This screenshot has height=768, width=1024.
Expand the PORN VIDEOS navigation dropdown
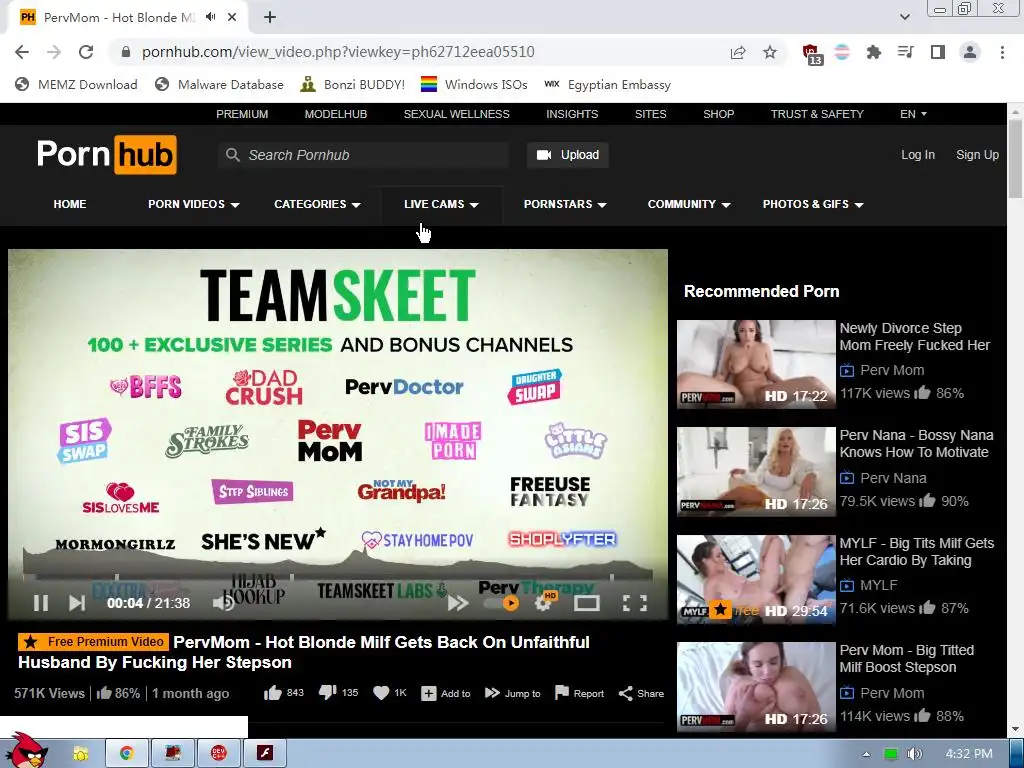[194, 204]
